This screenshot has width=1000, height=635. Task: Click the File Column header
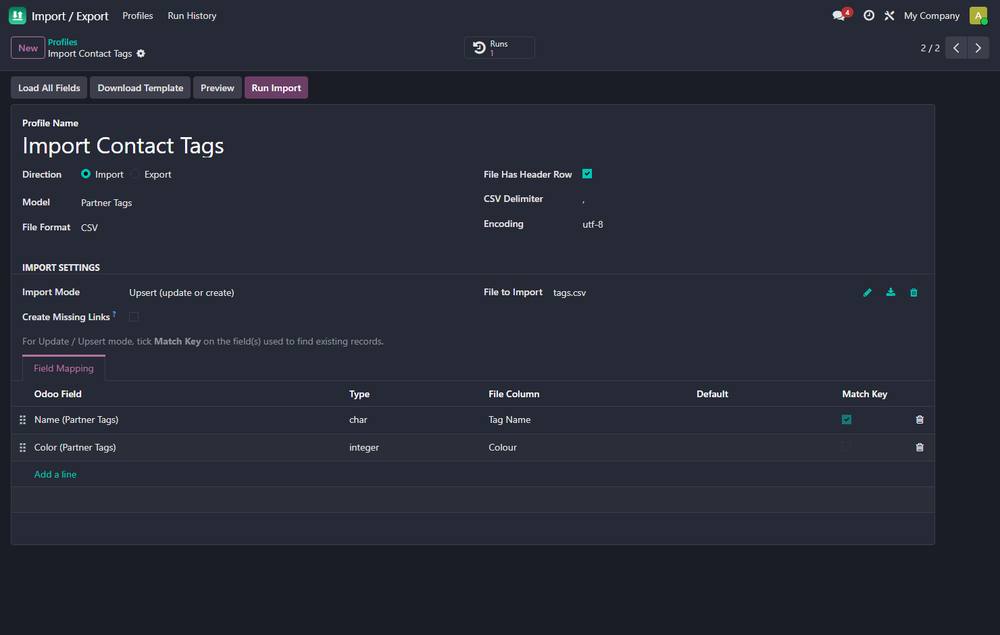(x=514, y=394)
